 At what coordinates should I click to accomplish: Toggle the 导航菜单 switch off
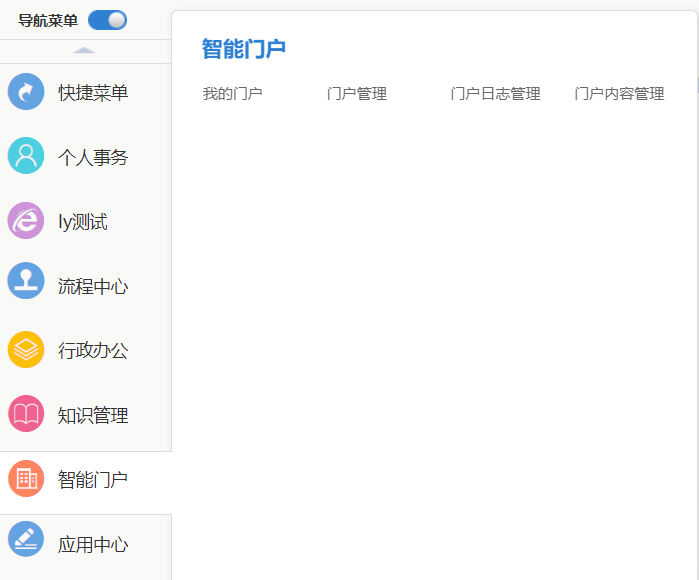point(107,20)
